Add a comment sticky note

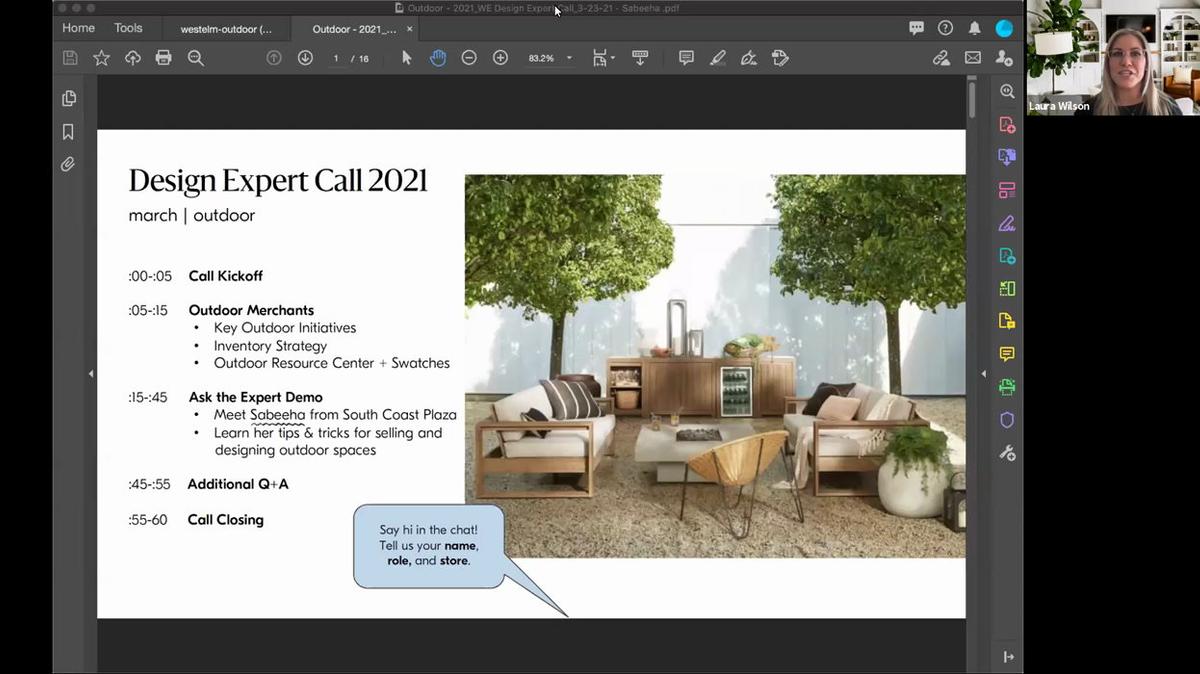click(x=686, y=58)
